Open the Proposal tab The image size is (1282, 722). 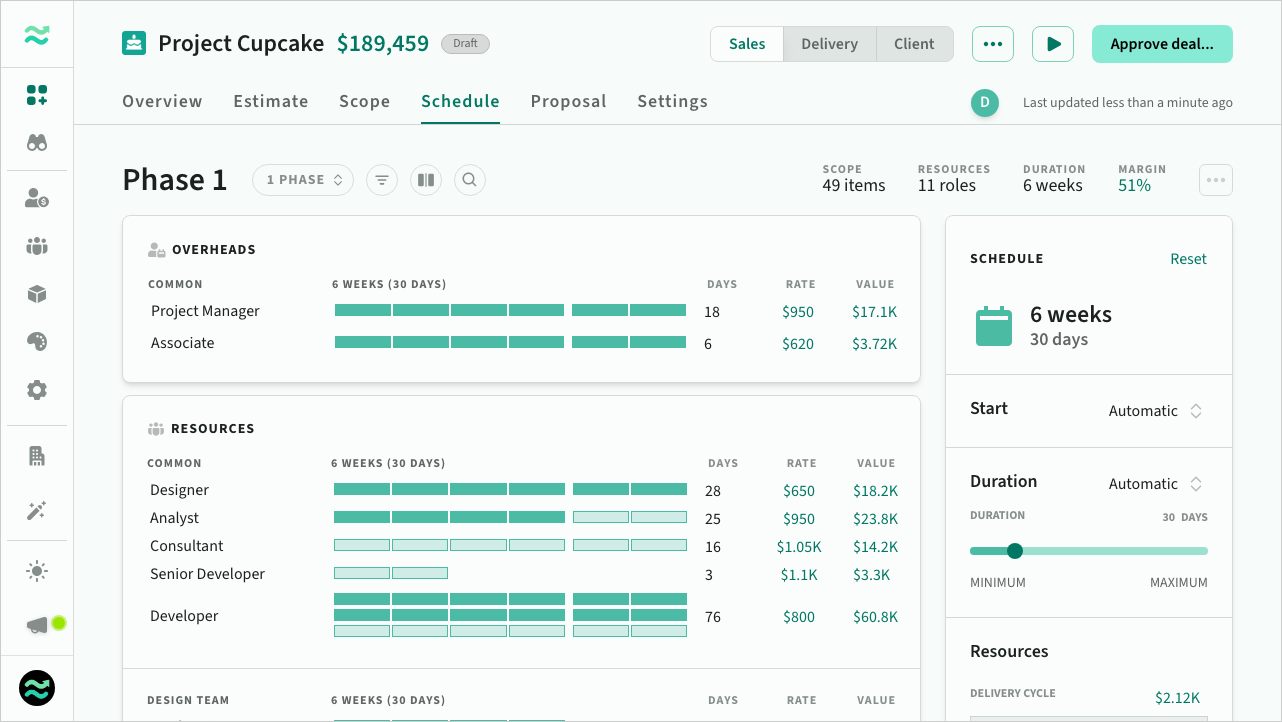coord(568,101)
